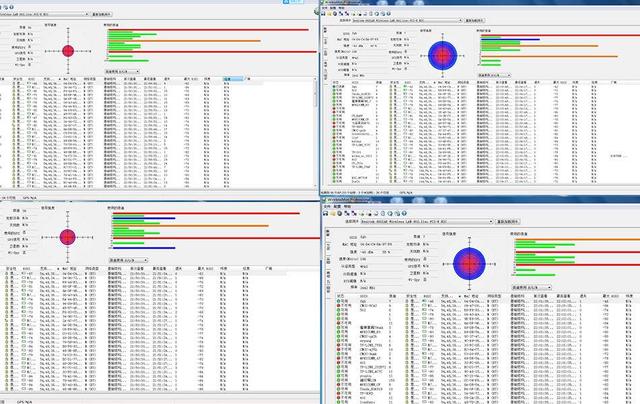Click the signal strength radar gauge in top-right window

point(443,55)
